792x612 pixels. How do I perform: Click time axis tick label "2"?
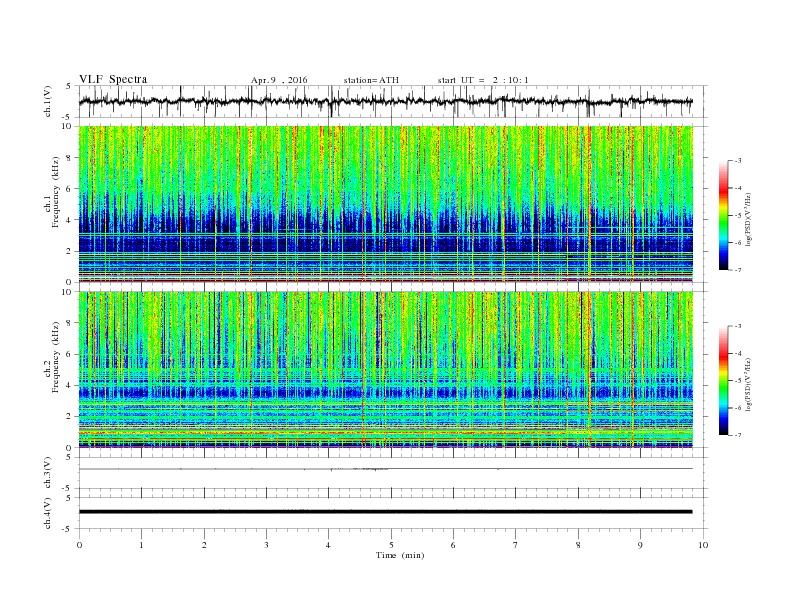coord(204,545)
